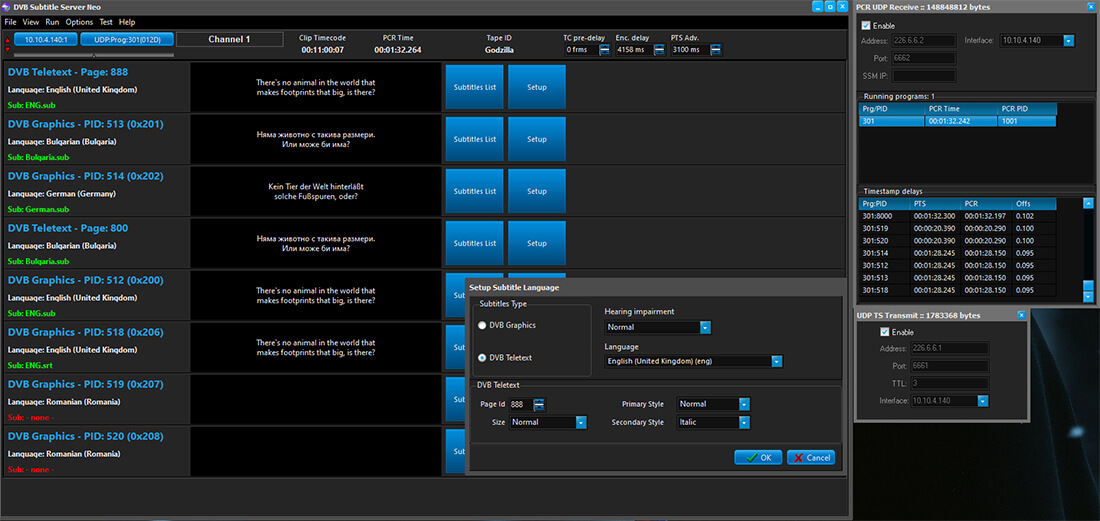Open the Run menu
Image resolution: width=1100 pixels, height=521 pixels.
click(x=53, y=22)
